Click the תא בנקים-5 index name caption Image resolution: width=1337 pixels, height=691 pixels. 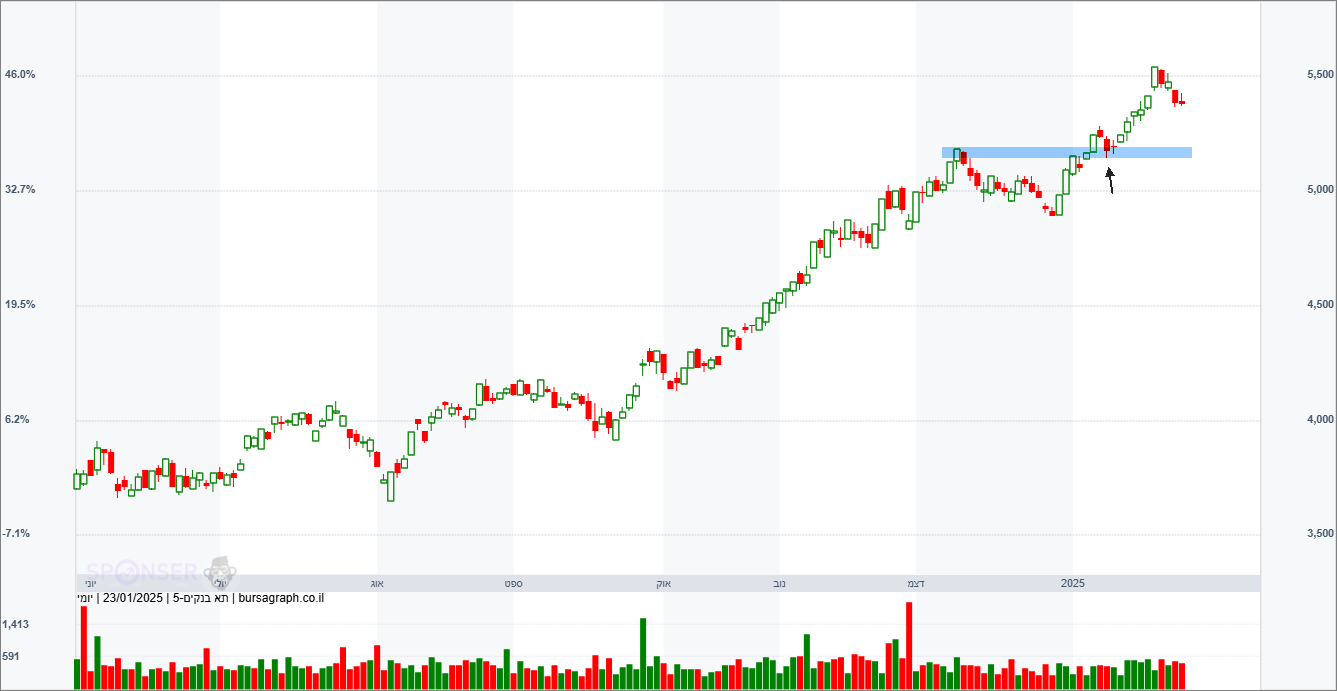[201, 598]
